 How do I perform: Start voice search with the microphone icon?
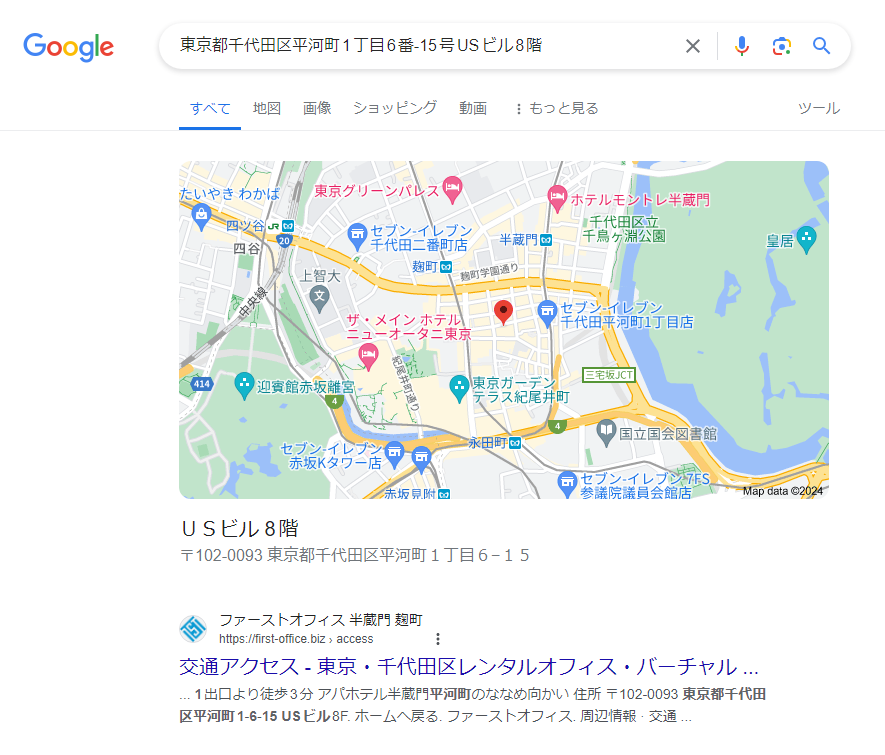[742, 46]
